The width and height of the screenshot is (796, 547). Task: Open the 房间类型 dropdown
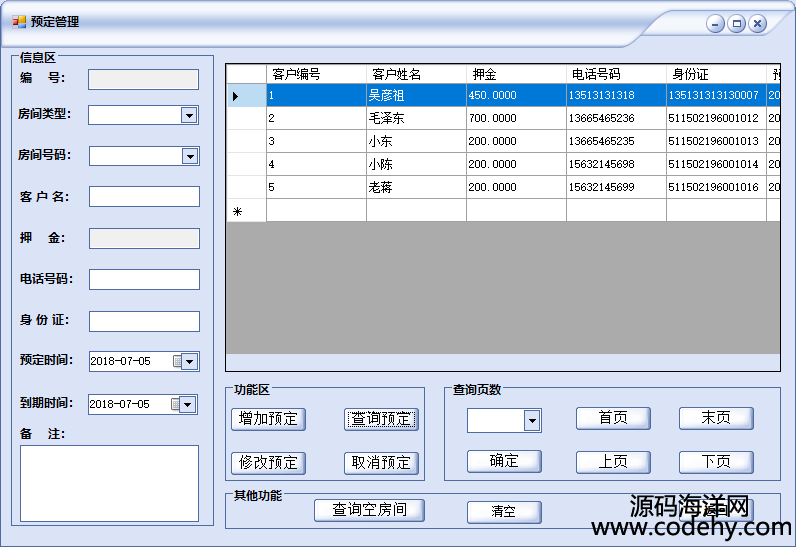(x=189, y=115)
